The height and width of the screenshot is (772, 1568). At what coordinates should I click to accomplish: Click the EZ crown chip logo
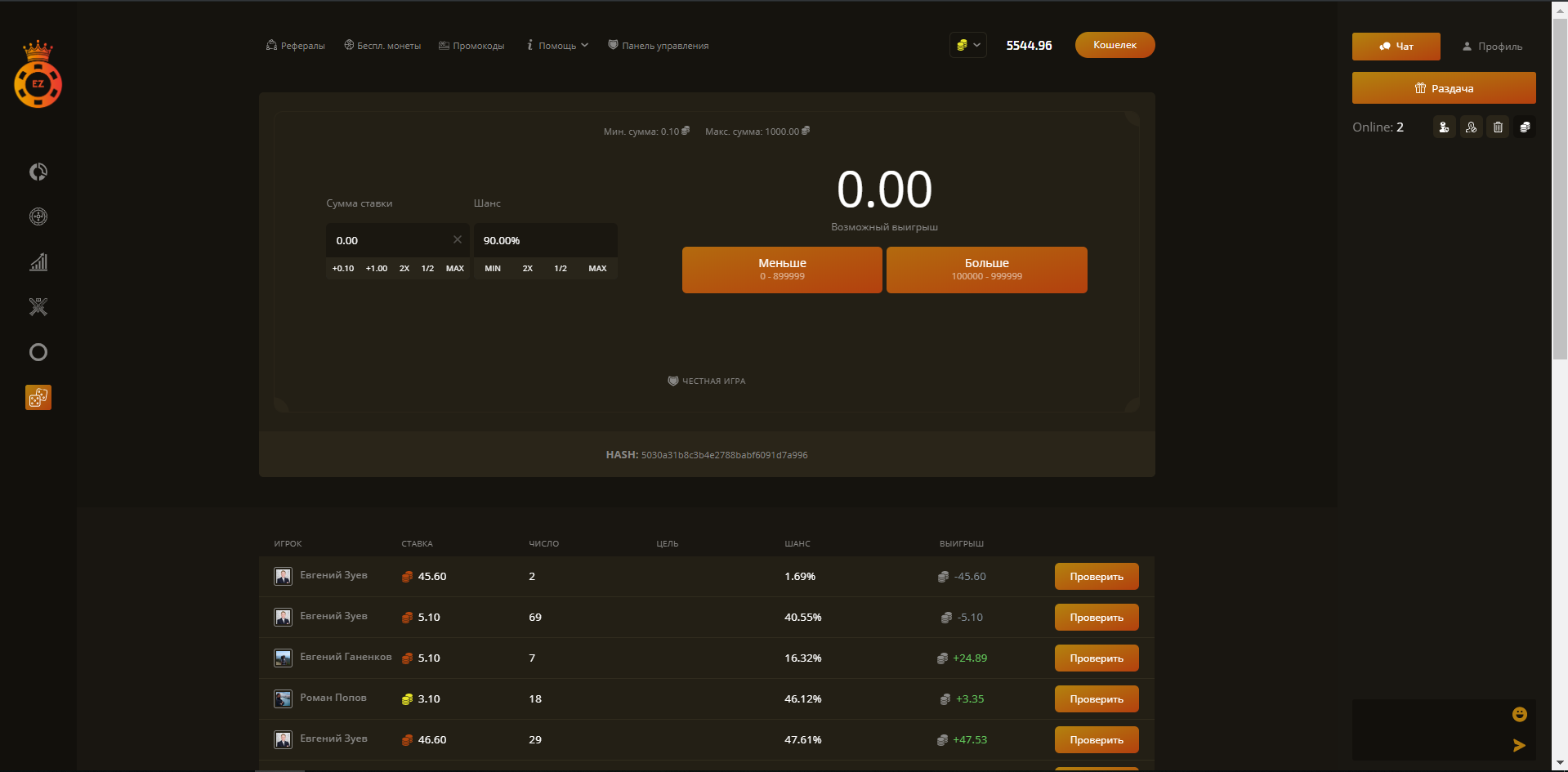point(38,77)
